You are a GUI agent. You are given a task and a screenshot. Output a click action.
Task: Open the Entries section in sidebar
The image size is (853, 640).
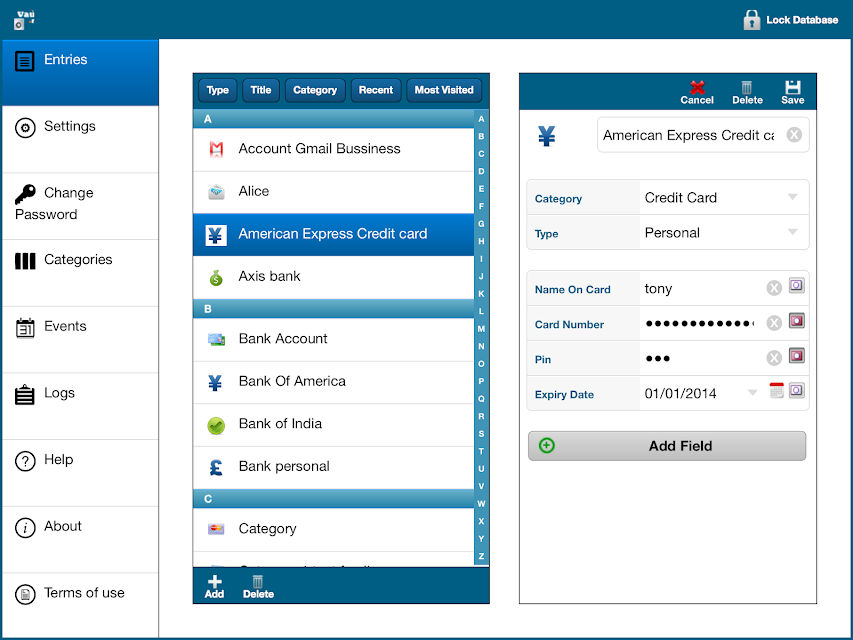(x=80, y=72)
